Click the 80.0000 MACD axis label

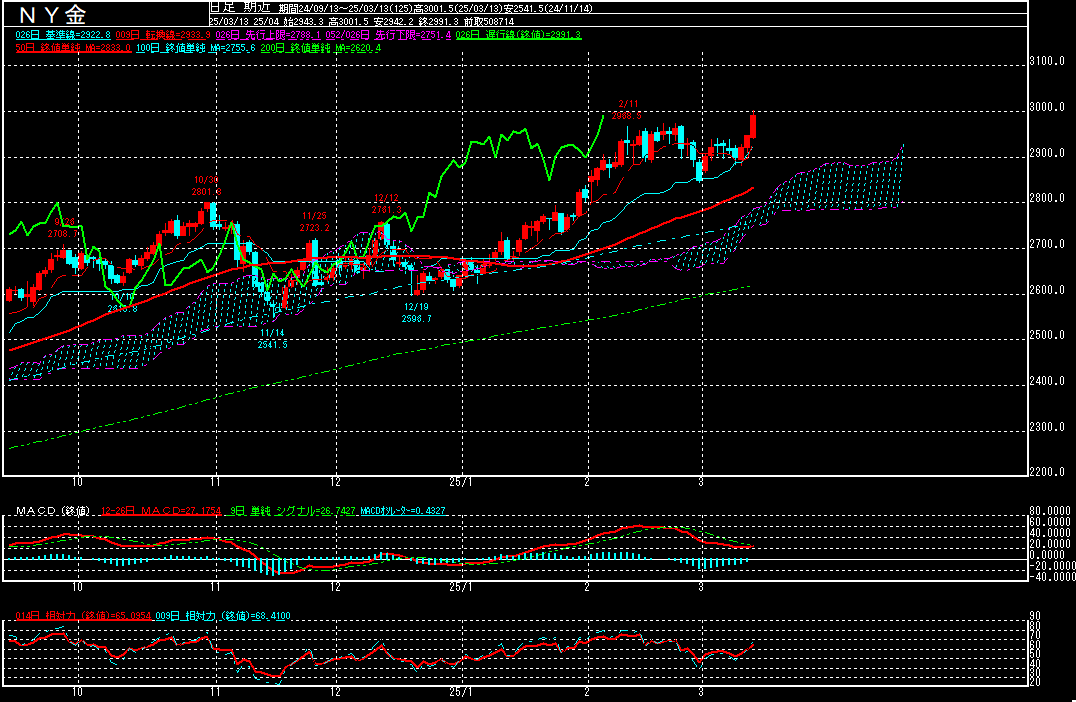tap(1051, 511)
